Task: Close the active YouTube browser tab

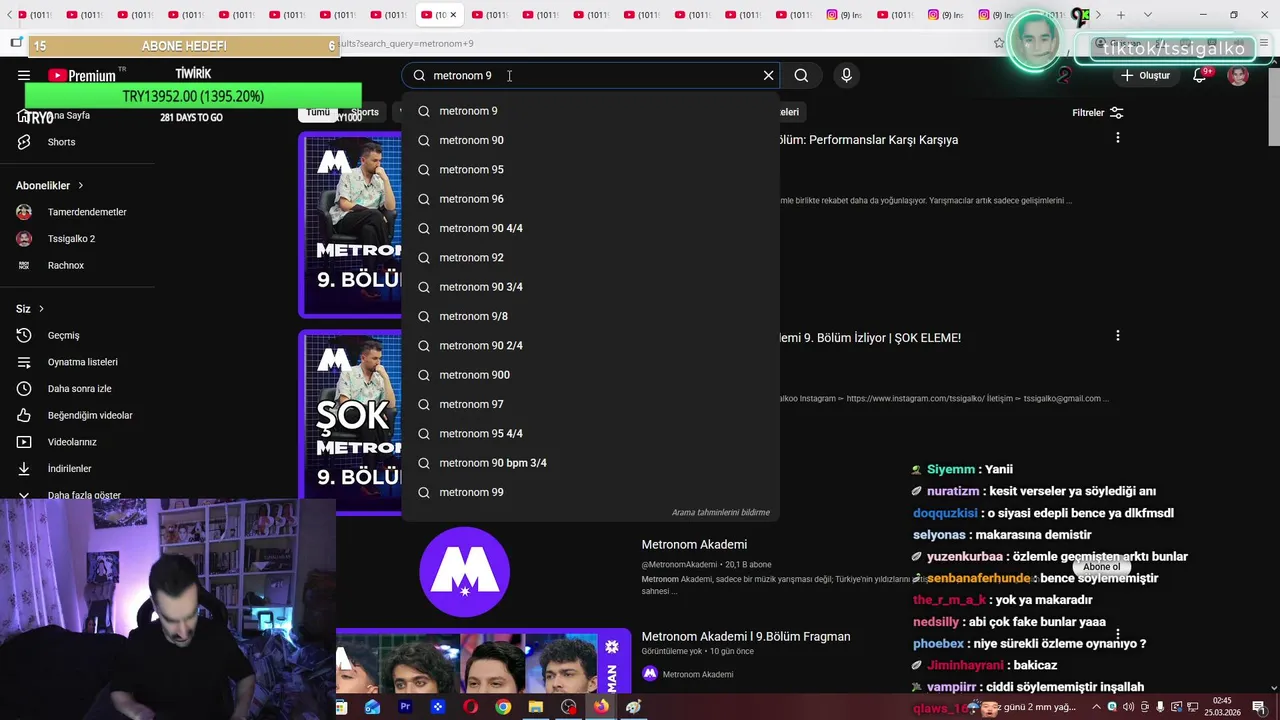Action: [x=453, y=15]
